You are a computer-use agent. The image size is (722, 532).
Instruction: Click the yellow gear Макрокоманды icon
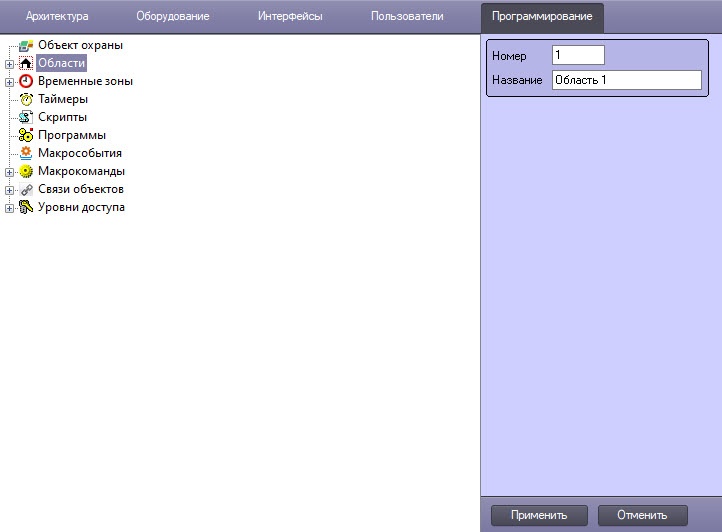(x=26, y=171)
